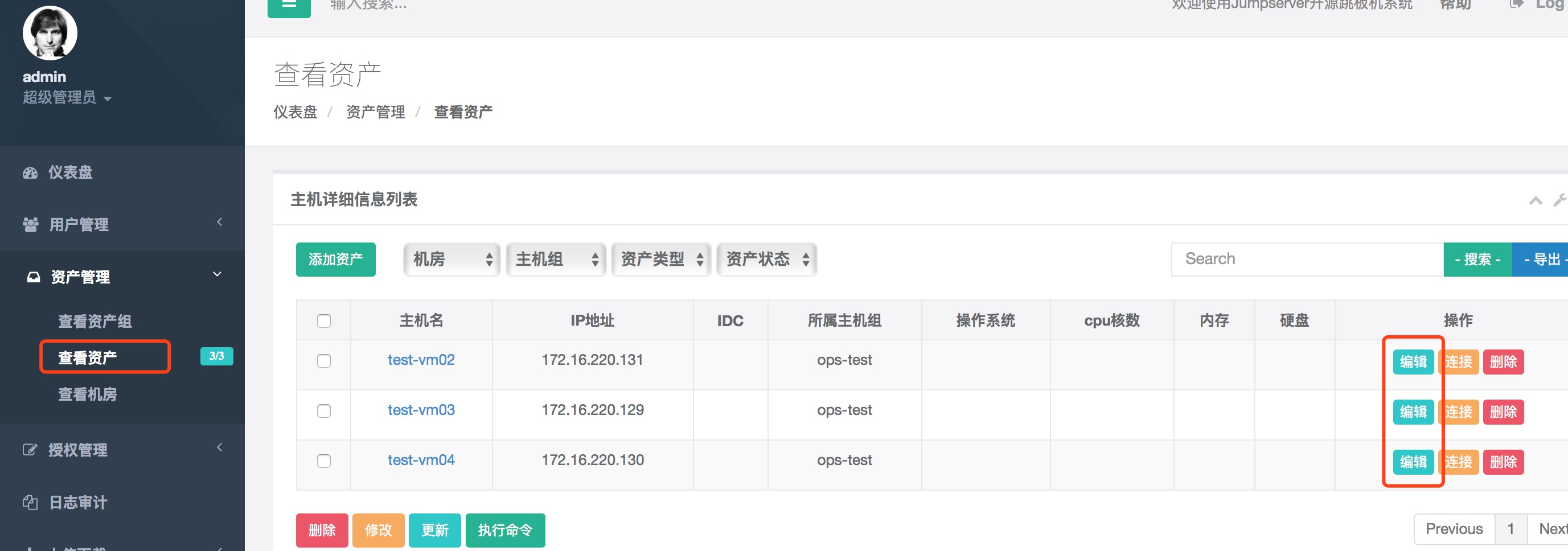Open the test-vm03 host link
Viewport: 1568px width, 551px height.
421,410
